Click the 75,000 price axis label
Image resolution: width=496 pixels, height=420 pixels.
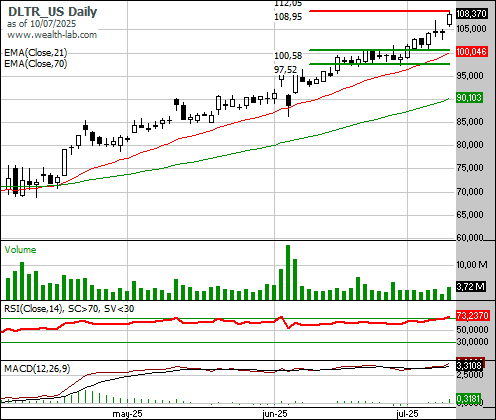[470, 168]
